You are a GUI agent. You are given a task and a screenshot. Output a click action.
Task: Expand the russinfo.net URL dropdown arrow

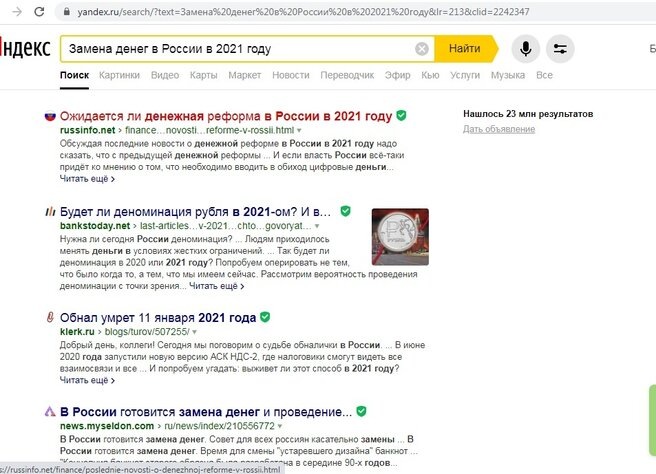tap(299, 131)
